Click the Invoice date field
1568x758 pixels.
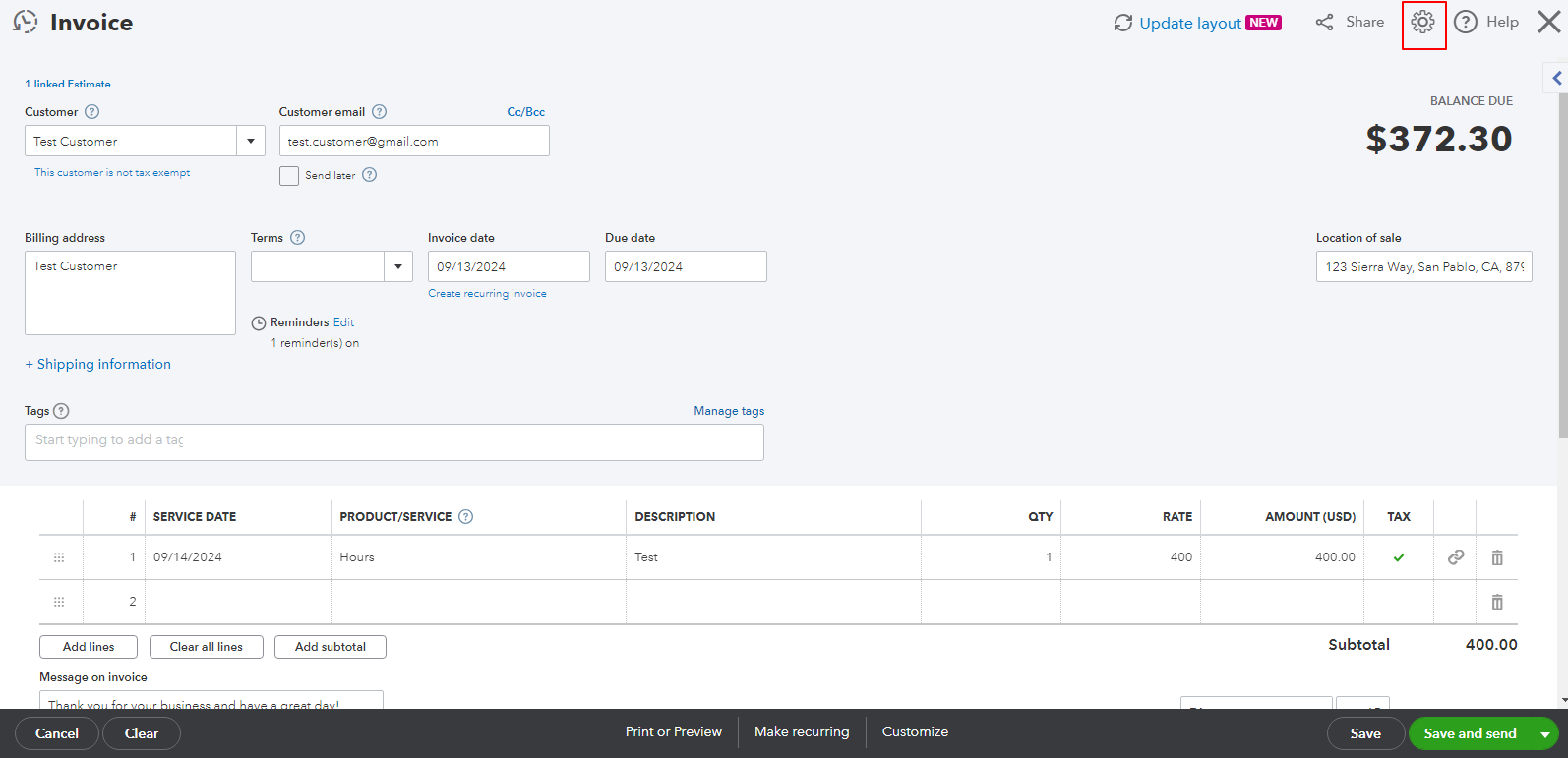[x=508, y=266]
